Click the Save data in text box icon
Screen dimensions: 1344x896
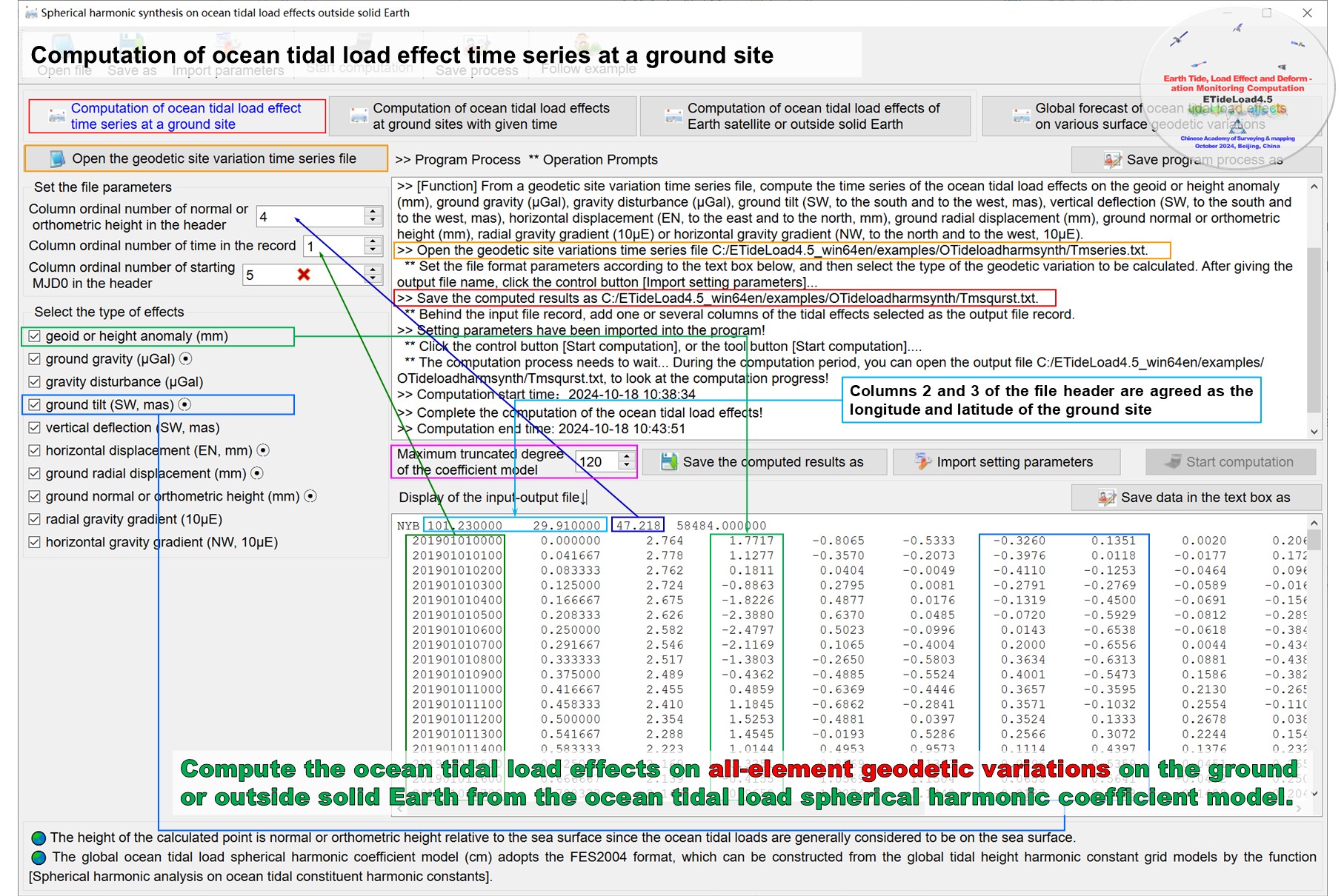[1107, 498]
